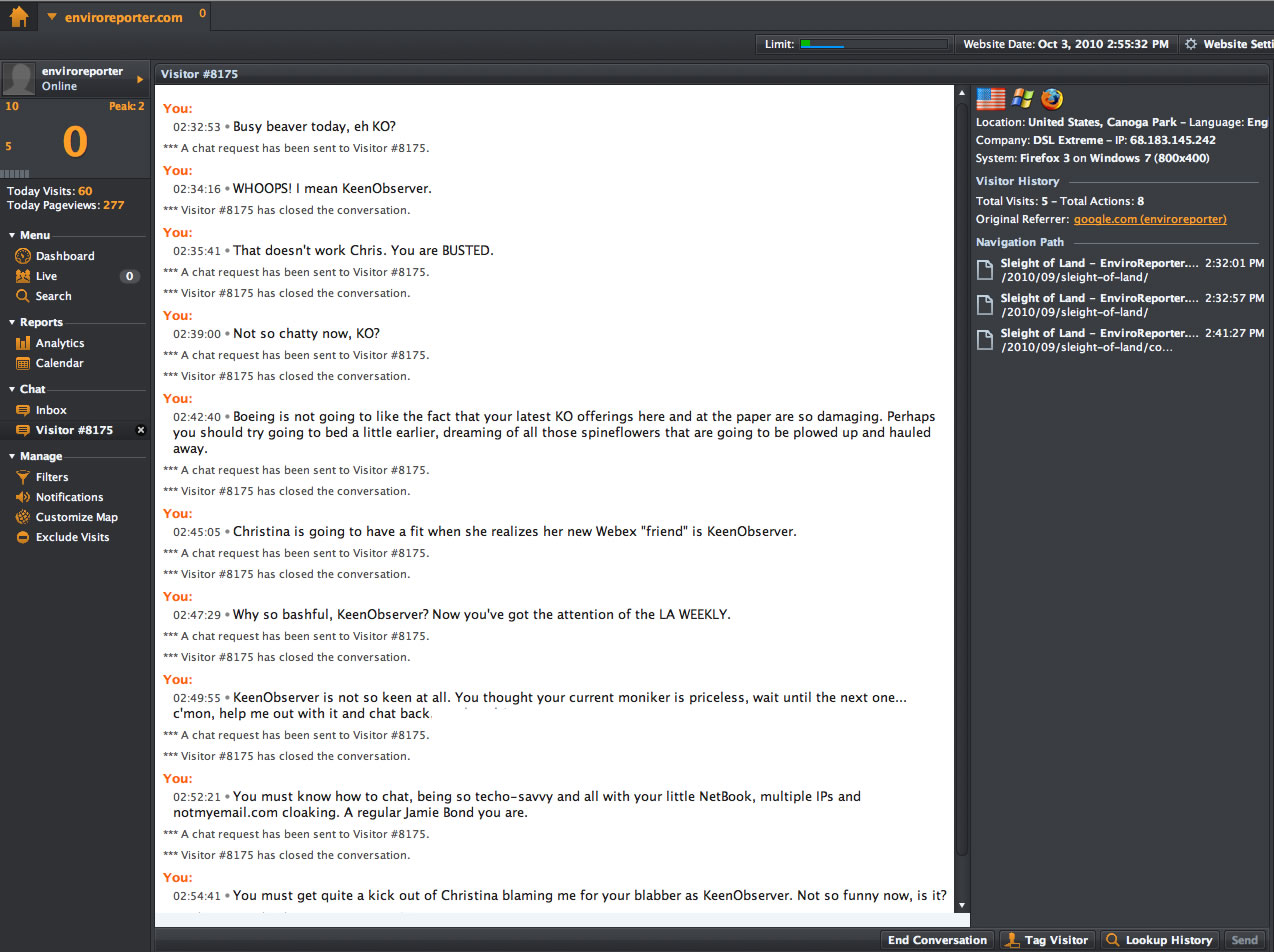The image size is (1274, 952).
Task: Open the Filters funnel icon
Action: tap(23, 477)
